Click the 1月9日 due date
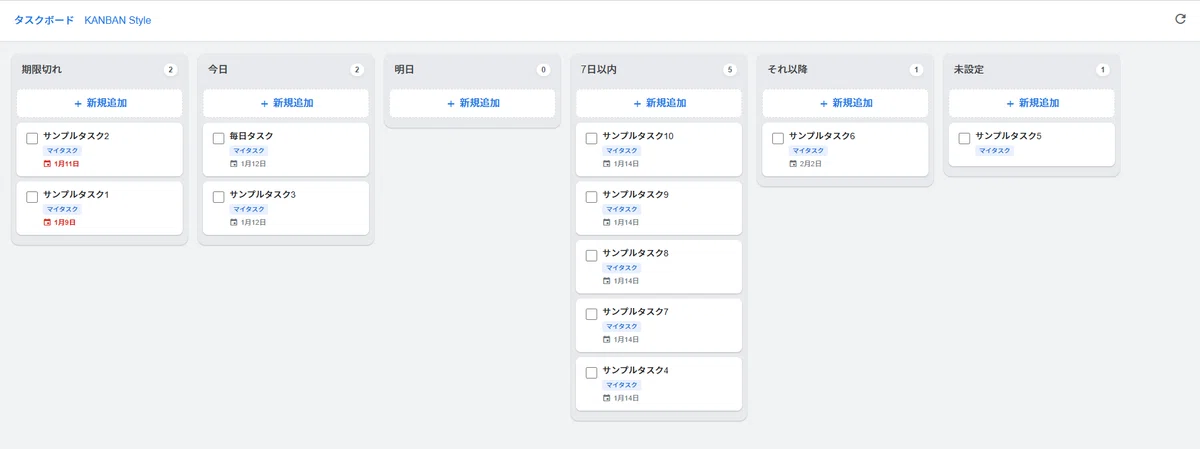1200x449 pixels. tap(64, 222)
